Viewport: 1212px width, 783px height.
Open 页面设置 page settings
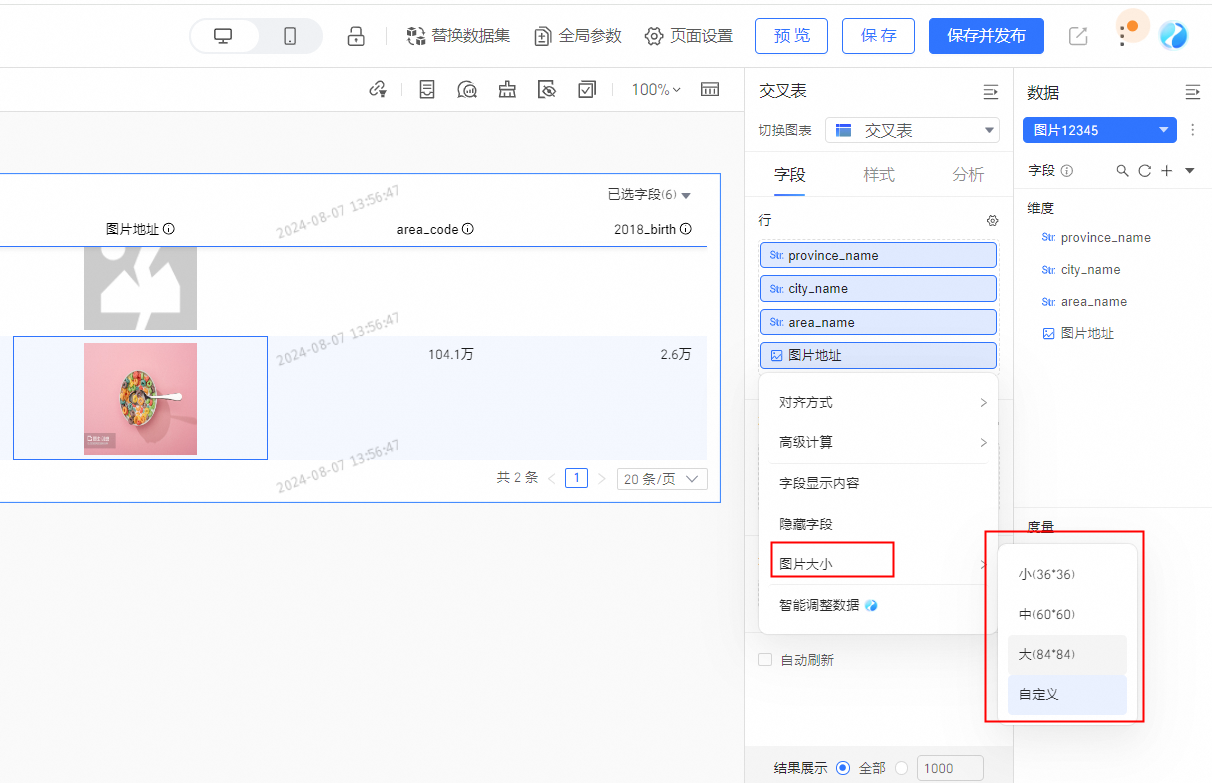[x=688, y=36]
